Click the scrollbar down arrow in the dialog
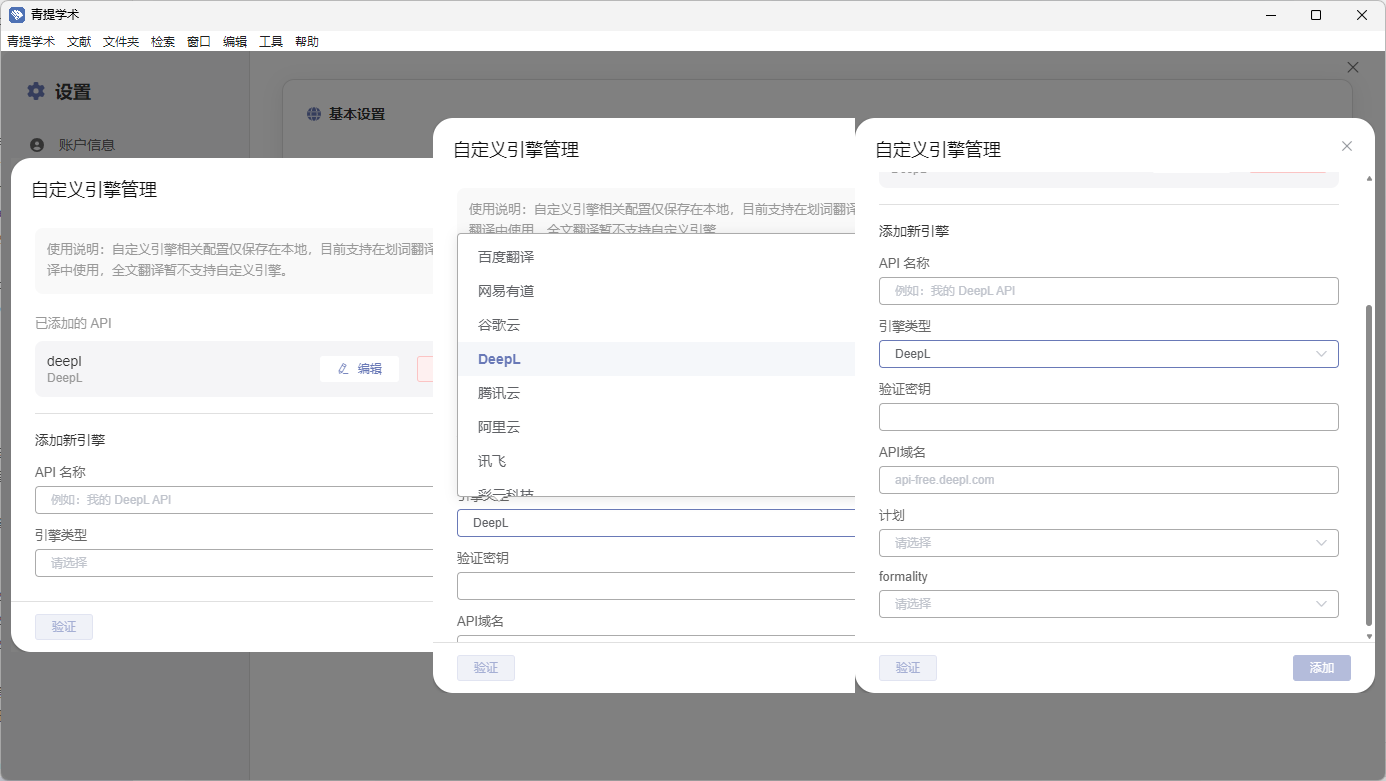Screen dimensions: 1386x781 (1369, 635)
